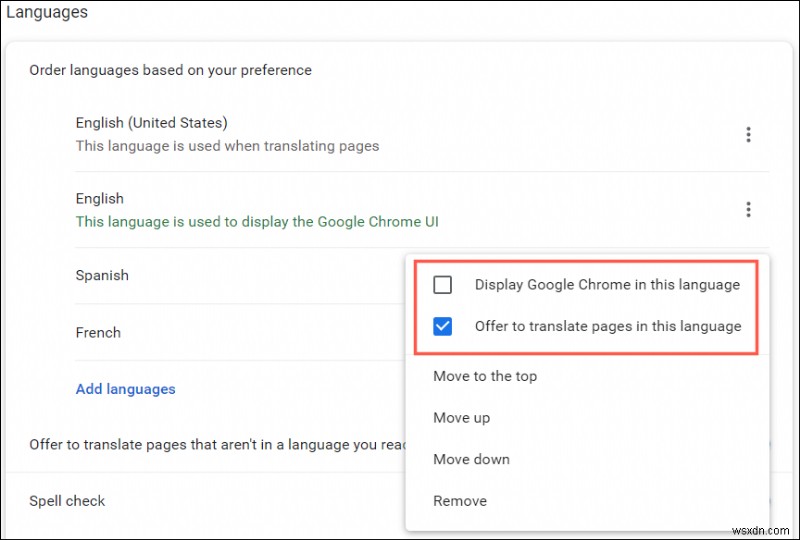Select Remove from the language menu
The height and width of the screenshot is (540, 800).
click(460, 501)
